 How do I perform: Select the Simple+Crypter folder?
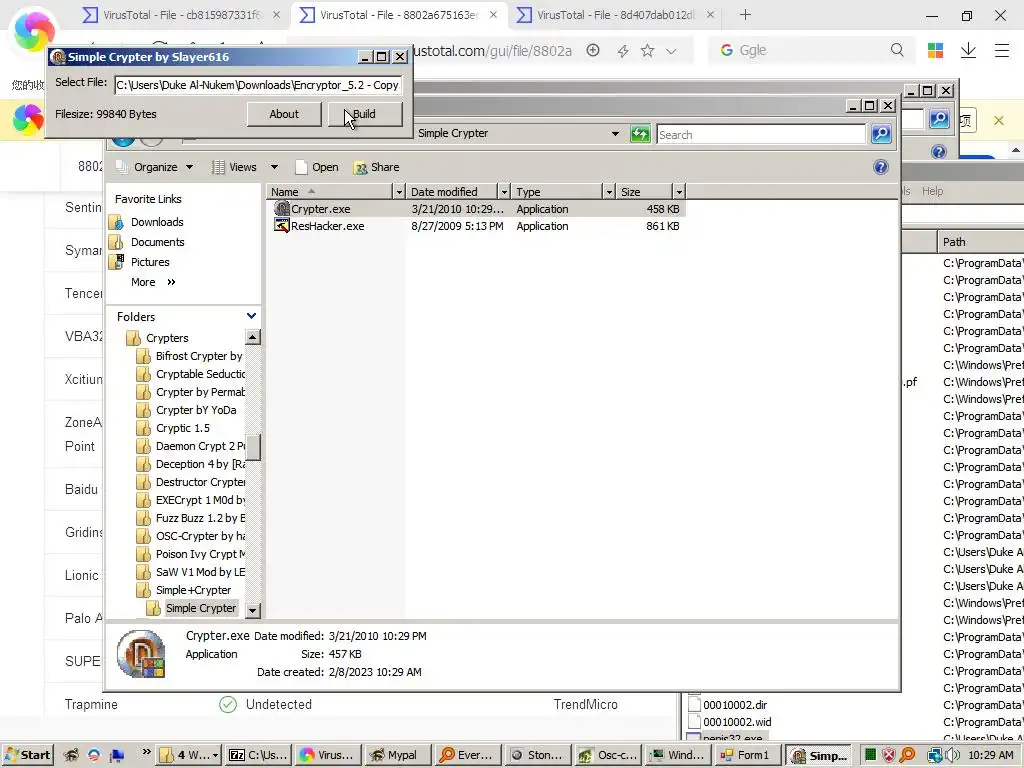click(x=184, y=590)
